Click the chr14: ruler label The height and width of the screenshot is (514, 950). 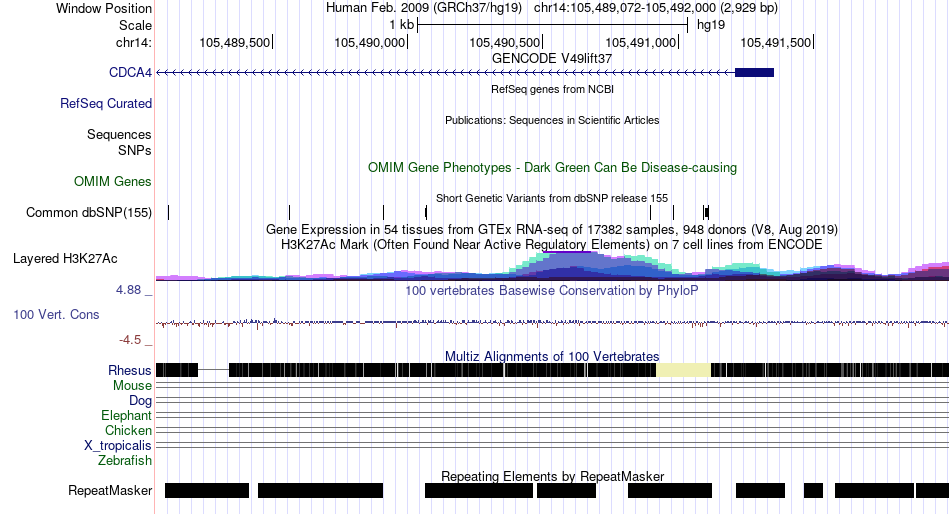(x=134, y=42)
